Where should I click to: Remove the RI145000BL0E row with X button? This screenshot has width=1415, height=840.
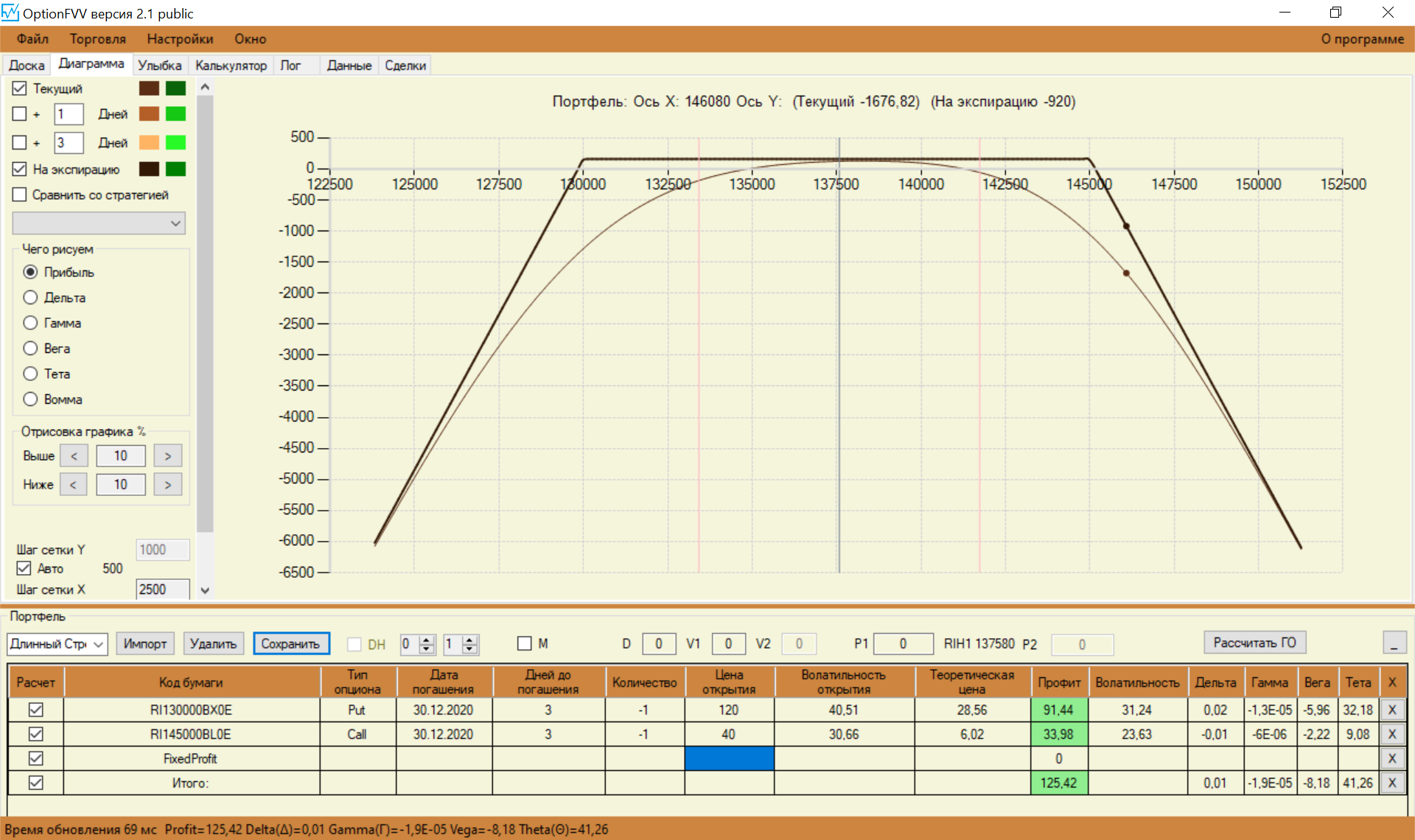(1391, 734)
